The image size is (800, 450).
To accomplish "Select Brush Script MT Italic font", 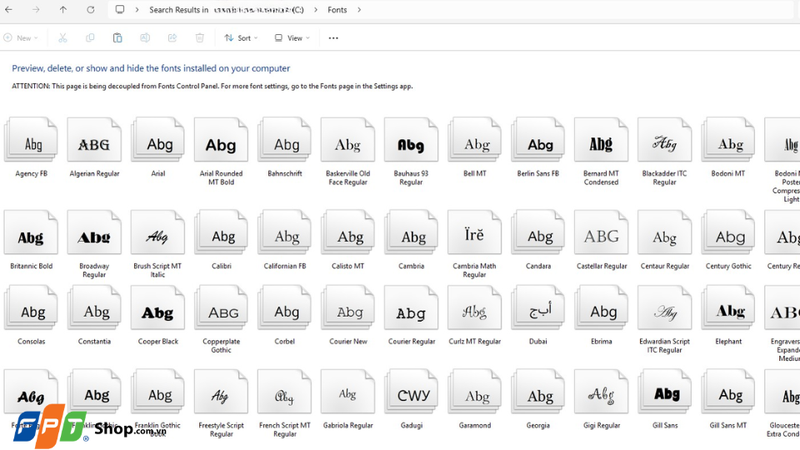I will 158,244.
